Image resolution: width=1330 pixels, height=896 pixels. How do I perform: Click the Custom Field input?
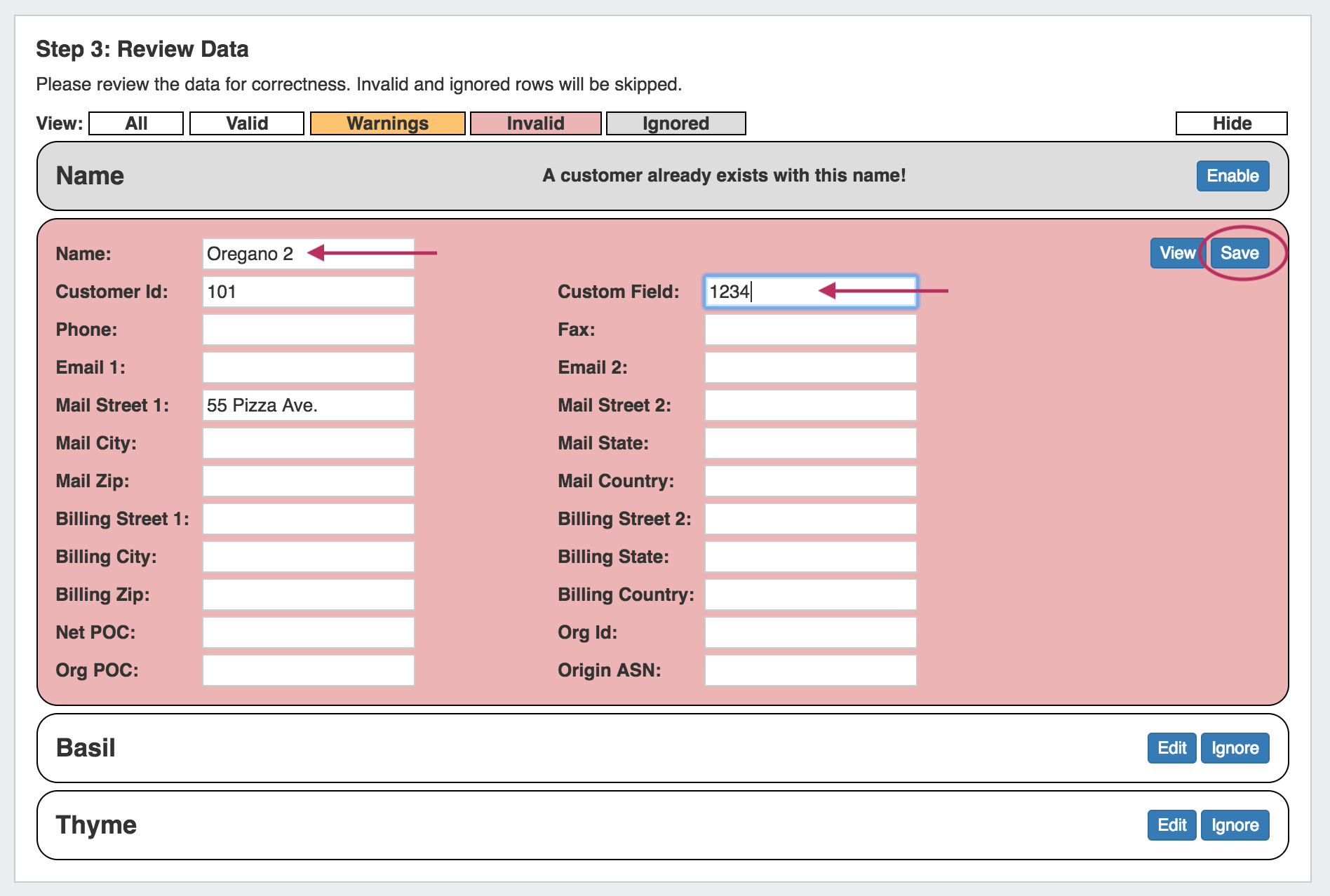810,292
